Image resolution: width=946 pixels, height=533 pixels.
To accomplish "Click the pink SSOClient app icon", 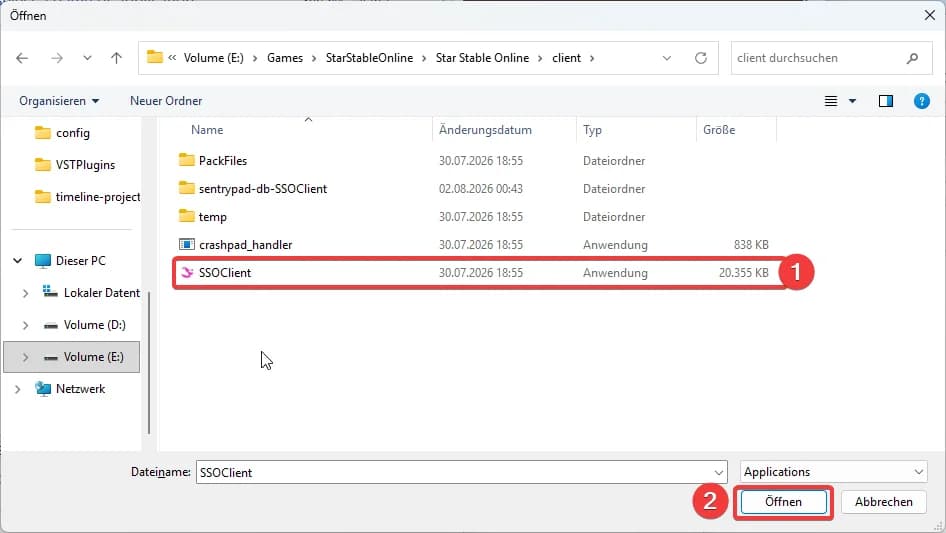I will pyautogui.click(x=187, y=273).
